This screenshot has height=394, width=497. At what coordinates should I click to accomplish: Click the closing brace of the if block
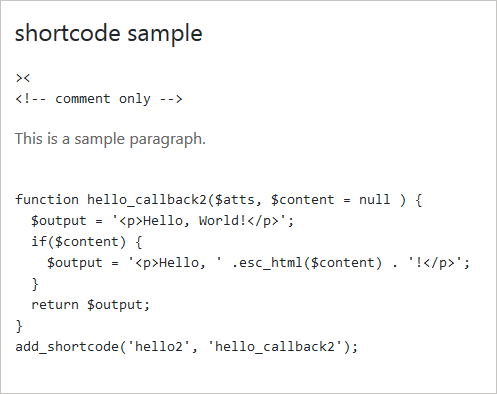(x=35, y=284)
